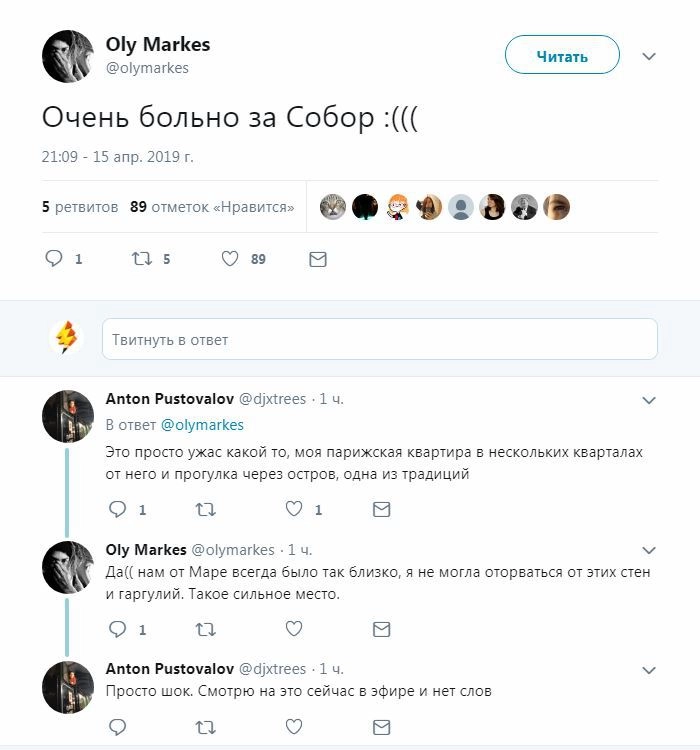Like the main tweet by Oly Markes
This screenshot has width=700, height=750.
pyautogui.click(x=230, y=259)
